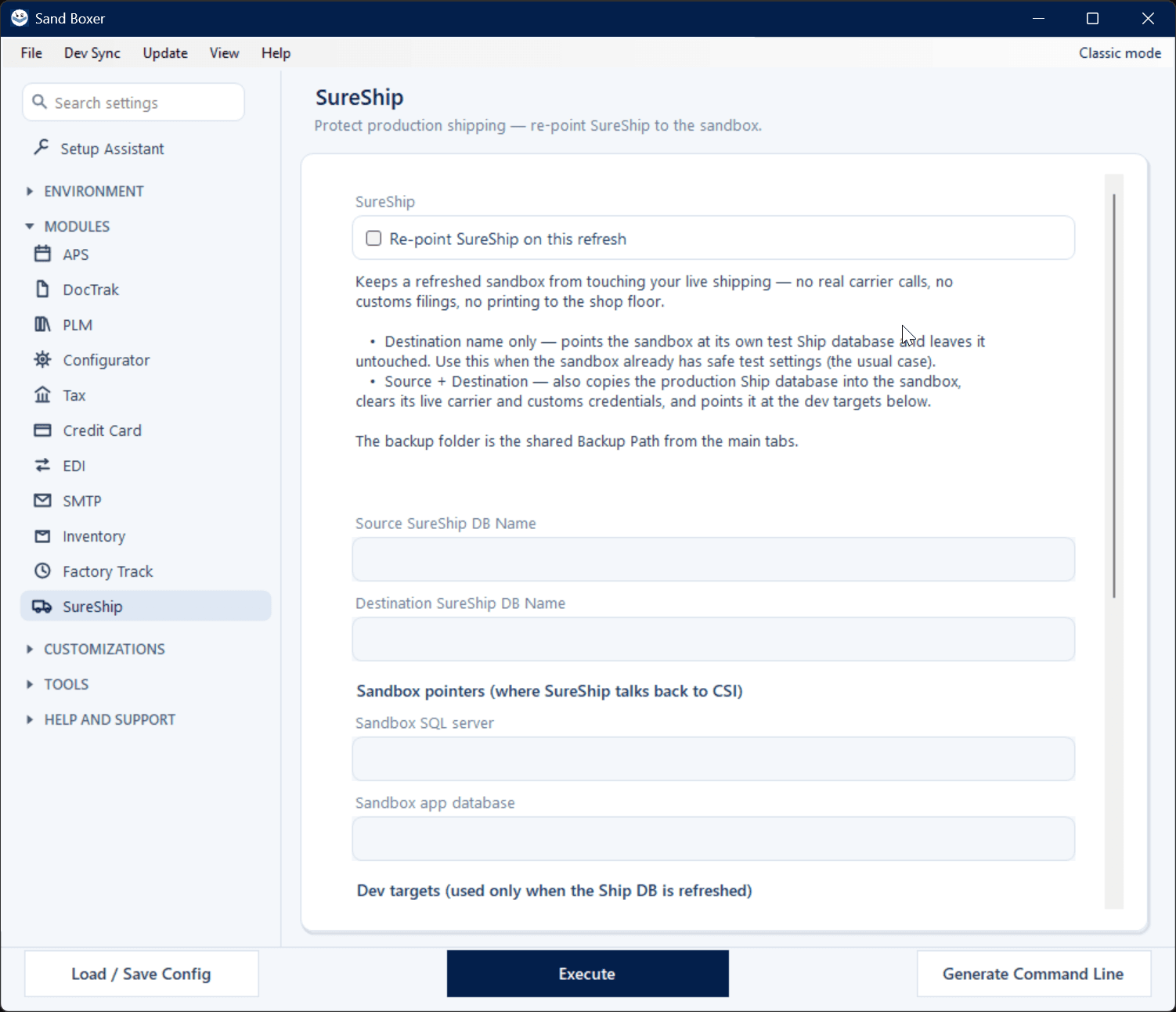Select the SMTP envelope icon
The width and height of the screenshot is (1176, 1012).
[x=42, y=500]
